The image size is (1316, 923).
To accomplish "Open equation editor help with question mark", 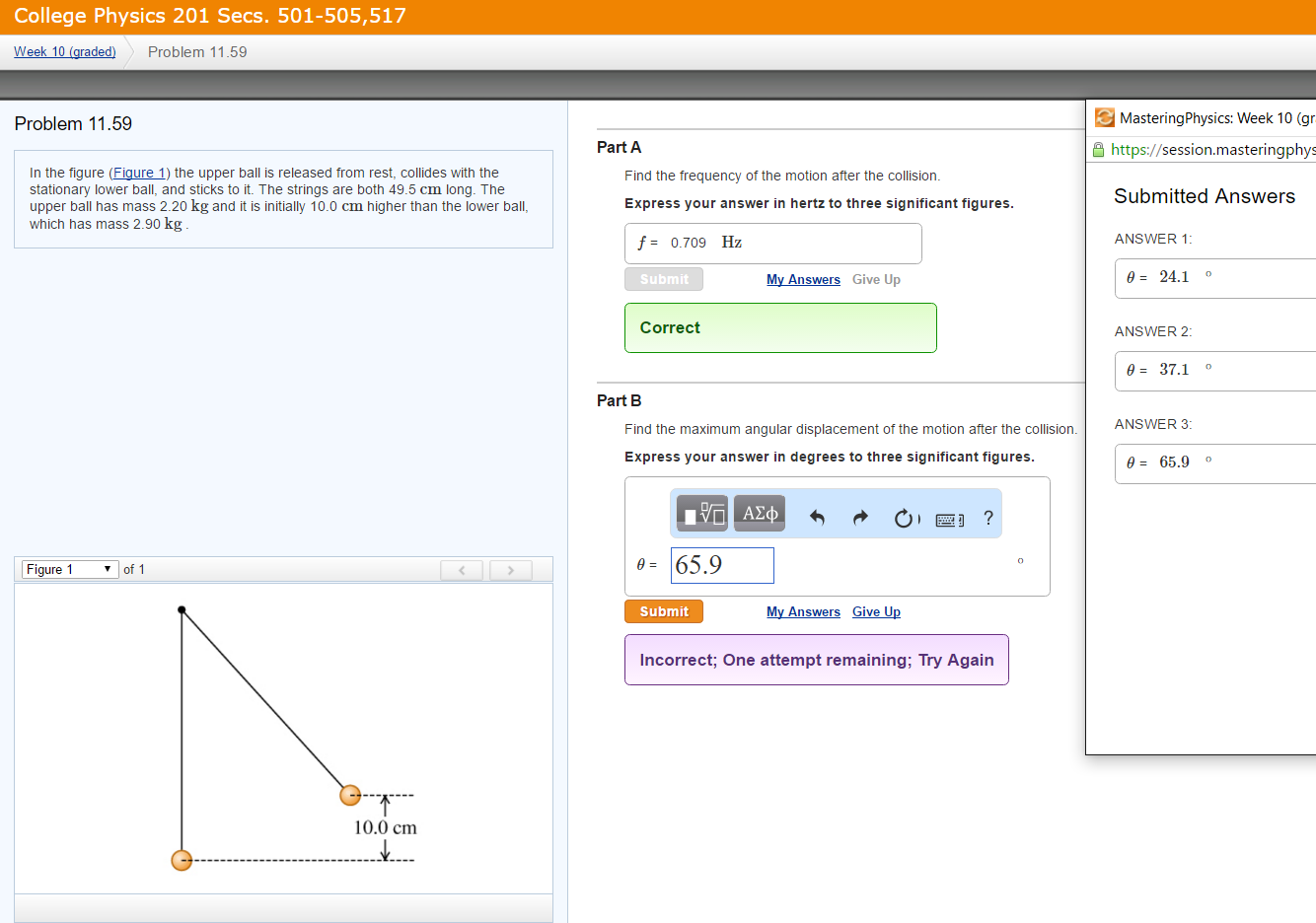I will pos(987,514).
